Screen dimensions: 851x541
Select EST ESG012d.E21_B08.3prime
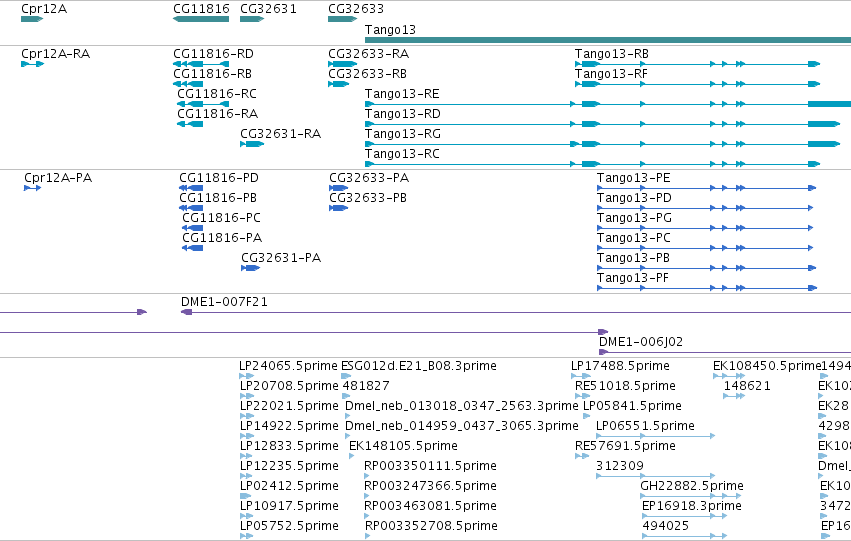click(x=418, y=366)
